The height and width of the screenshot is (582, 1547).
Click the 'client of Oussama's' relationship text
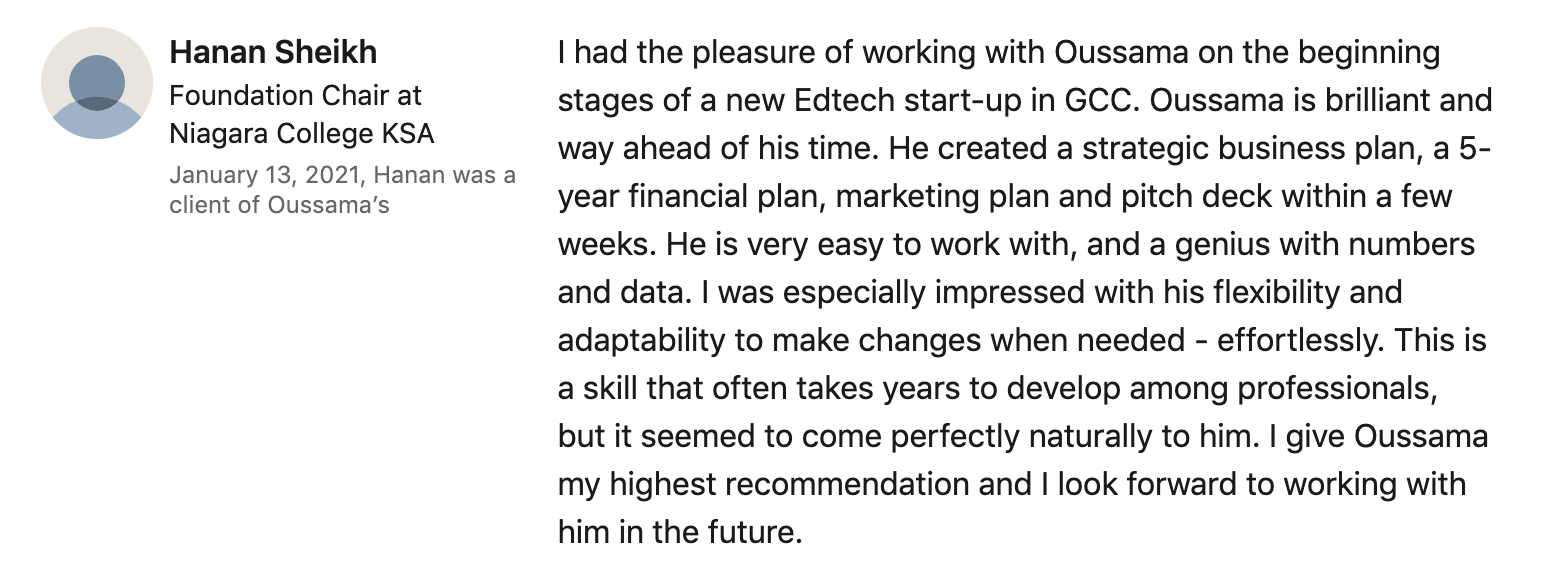pyautogui.click(x=279, y=205)
